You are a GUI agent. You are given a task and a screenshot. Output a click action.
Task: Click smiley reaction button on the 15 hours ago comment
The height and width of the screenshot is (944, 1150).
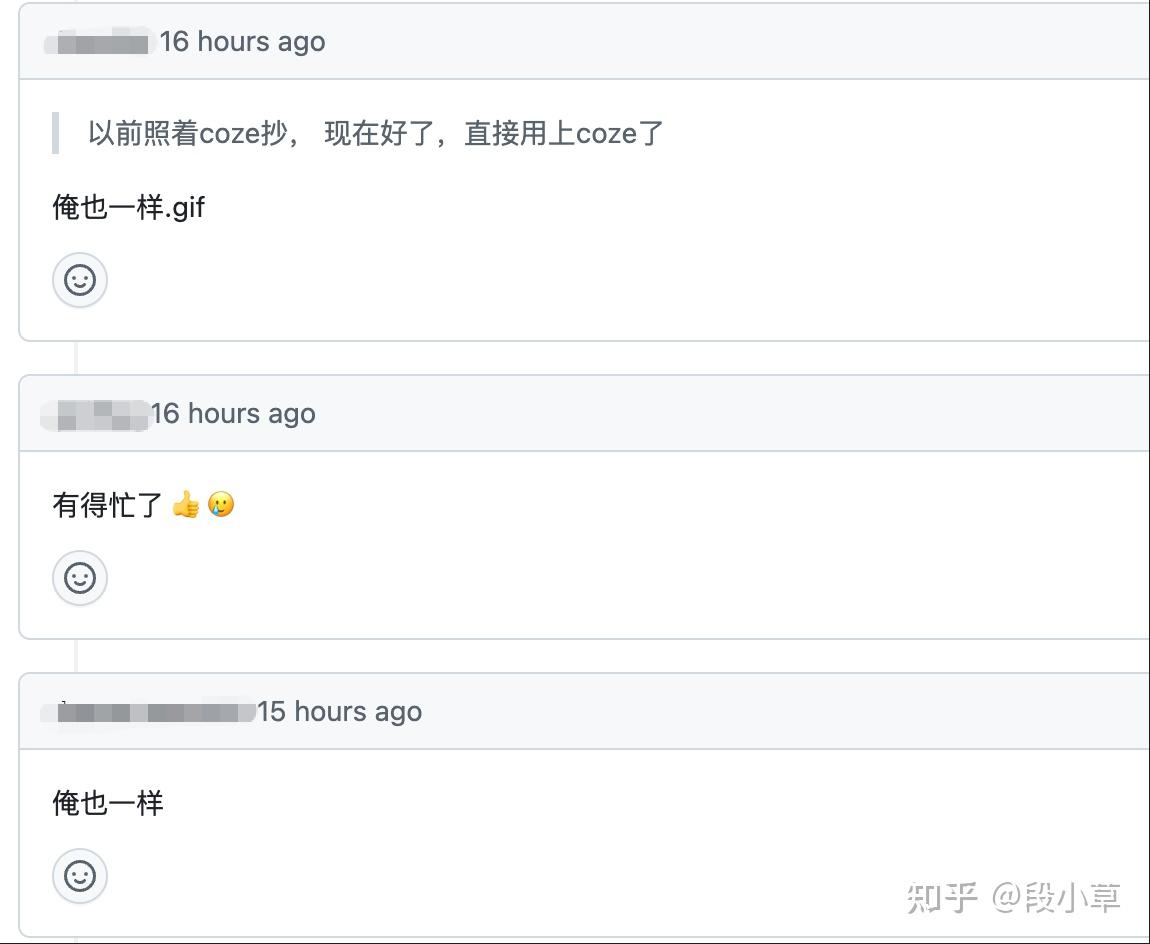80,876
